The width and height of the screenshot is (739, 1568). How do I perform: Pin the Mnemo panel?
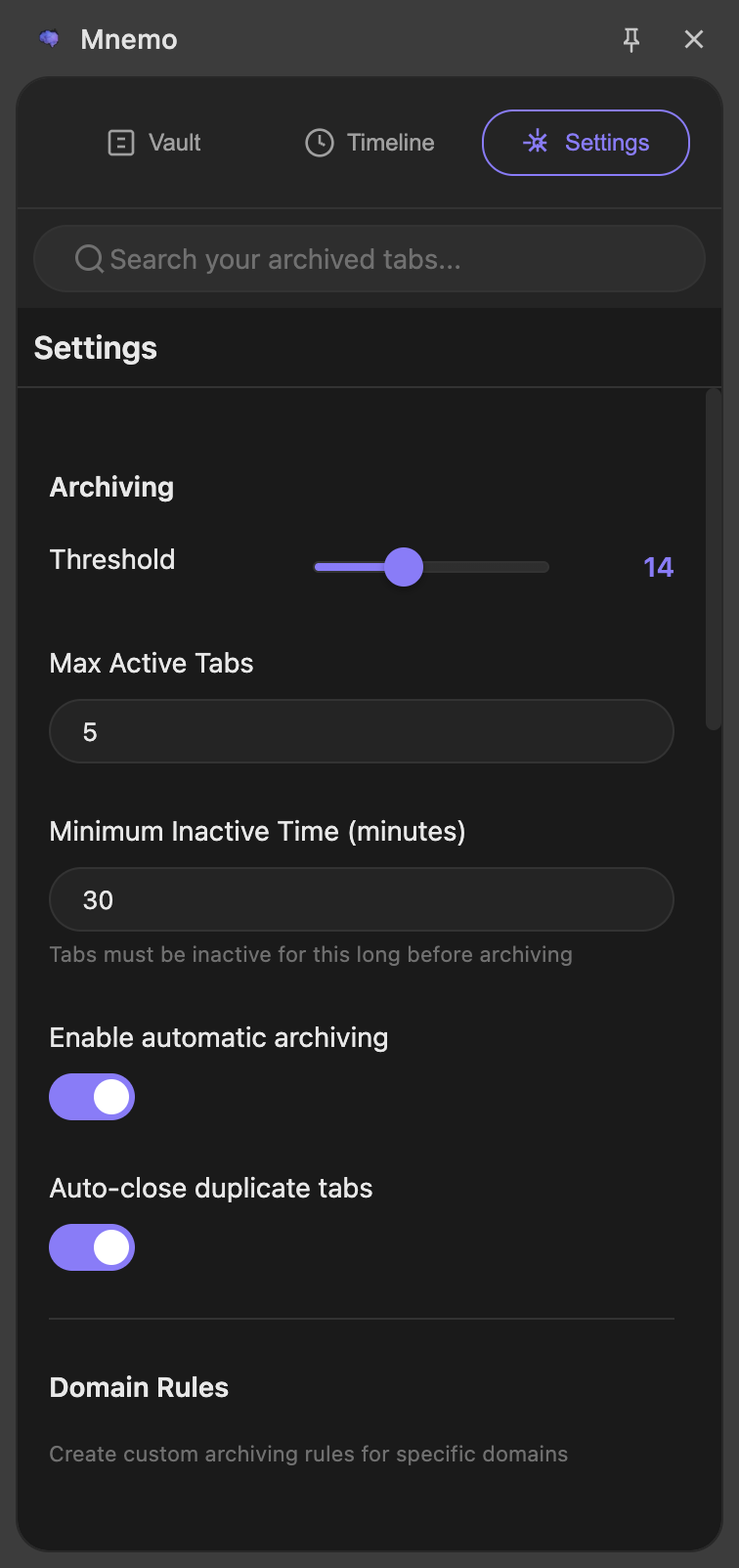click(631, 40)
